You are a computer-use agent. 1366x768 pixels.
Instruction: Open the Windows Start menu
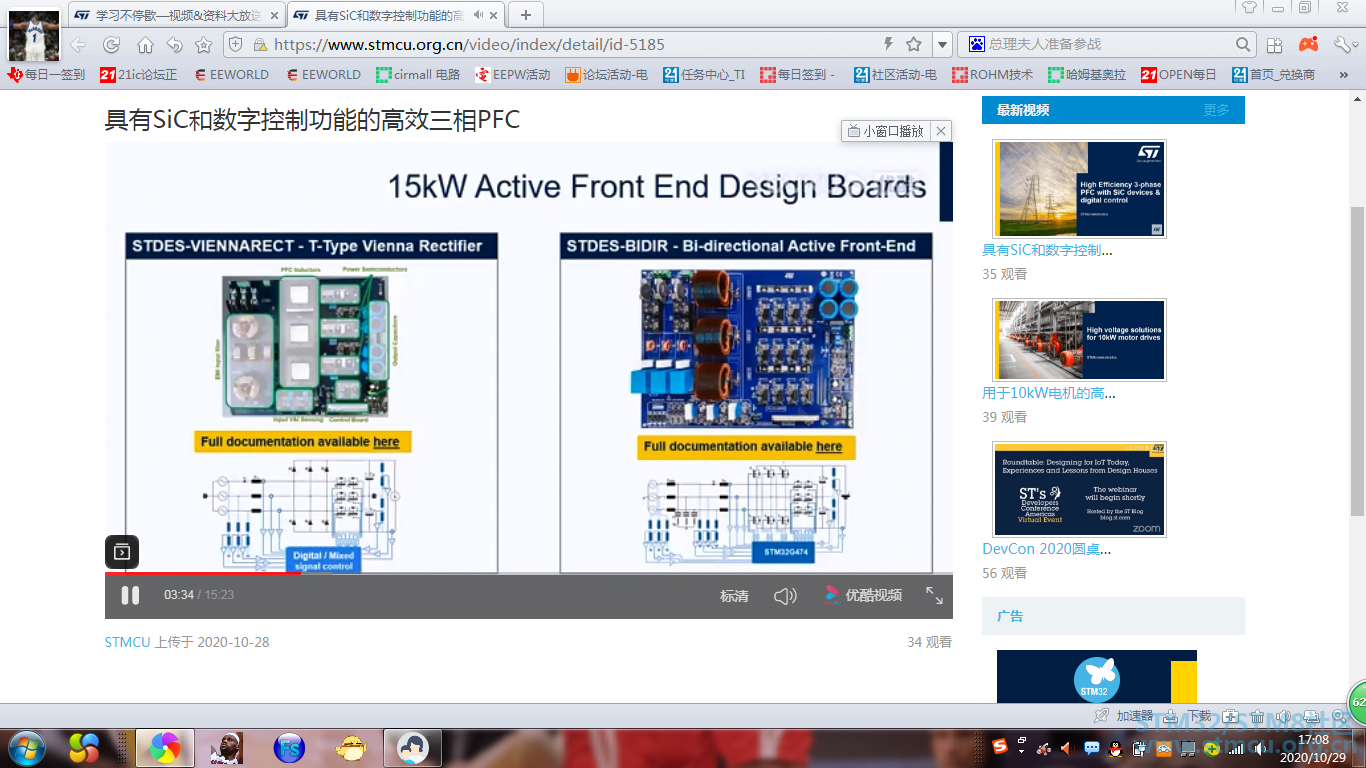[x=26, y=747]
